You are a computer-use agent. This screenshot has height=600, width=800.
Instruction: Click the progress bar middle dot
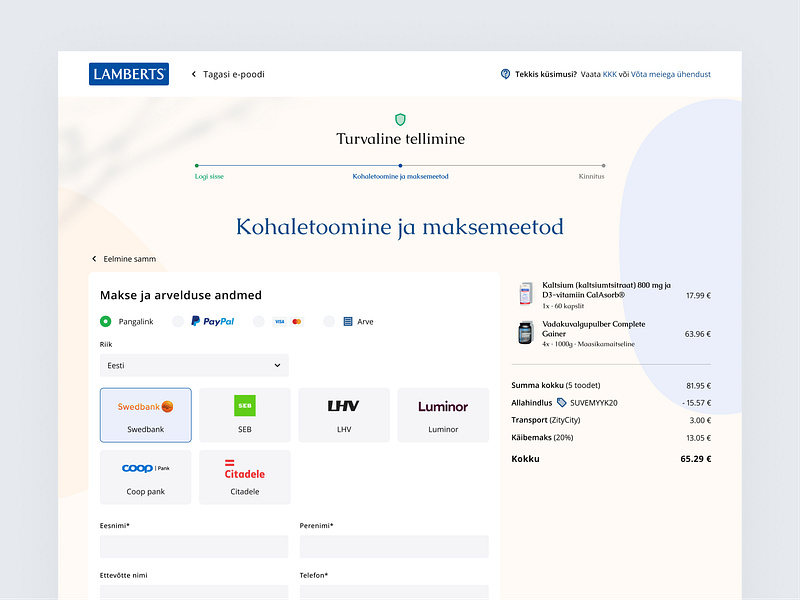click(x=401, y=165)
